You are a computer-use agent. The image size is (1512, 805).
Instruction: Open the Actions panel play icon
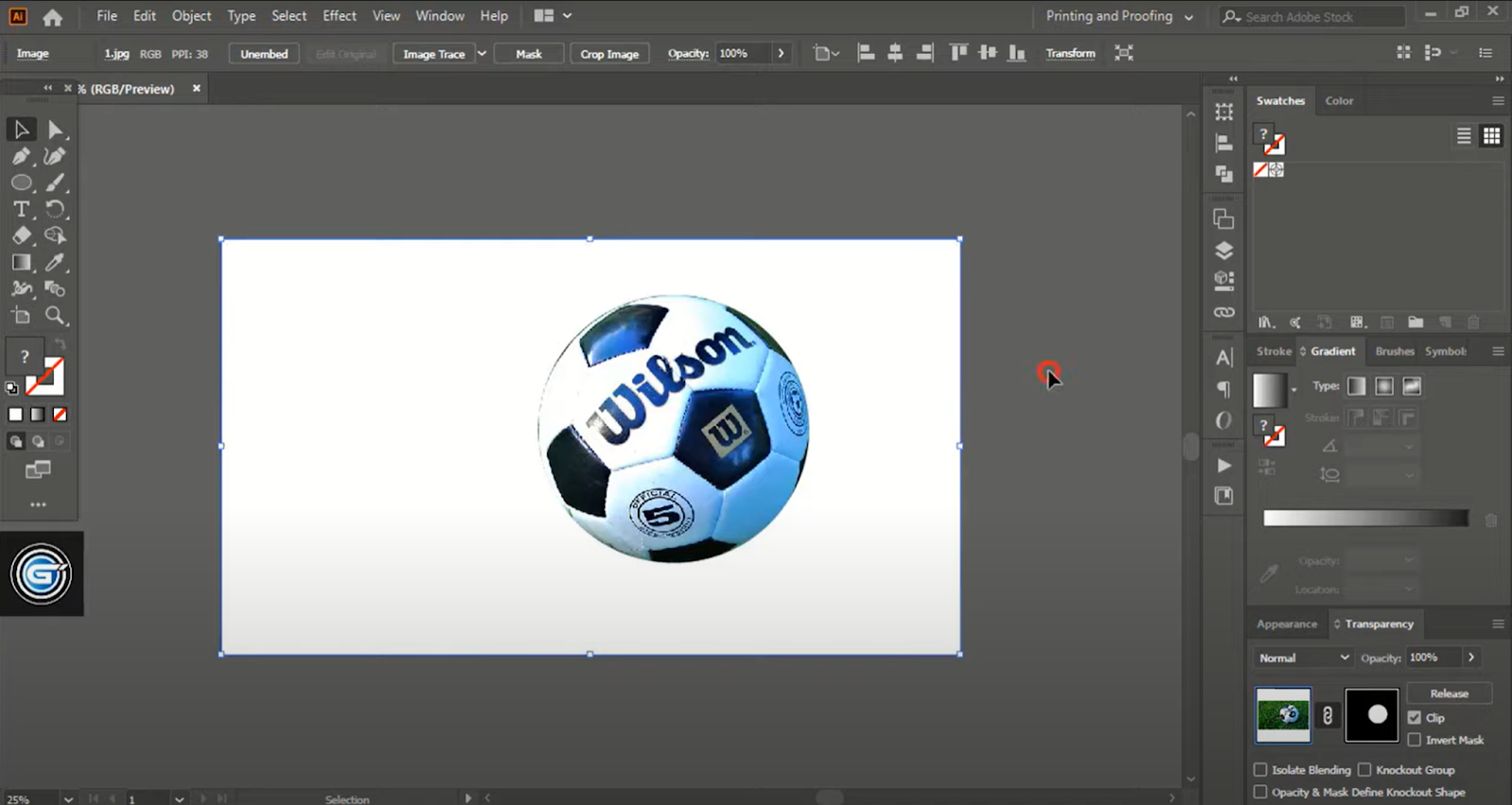click(1224, 465)
